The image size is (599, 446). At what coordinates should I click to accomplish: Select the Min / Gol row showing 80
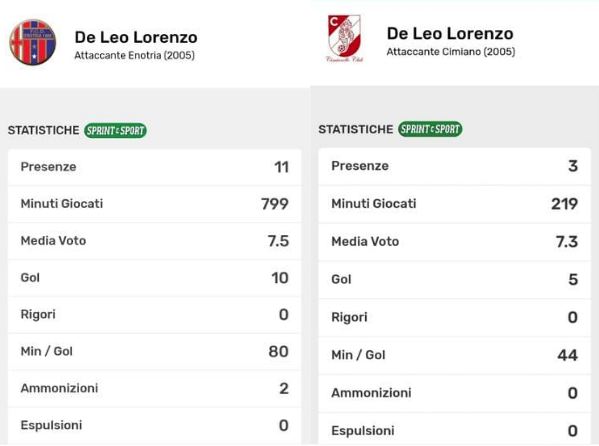pyautogui.click(x=155, y=351)
